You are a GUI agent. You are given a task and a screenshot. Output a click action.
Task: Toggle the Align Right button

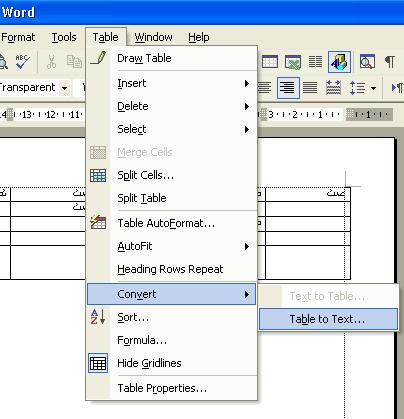(288, 88)
